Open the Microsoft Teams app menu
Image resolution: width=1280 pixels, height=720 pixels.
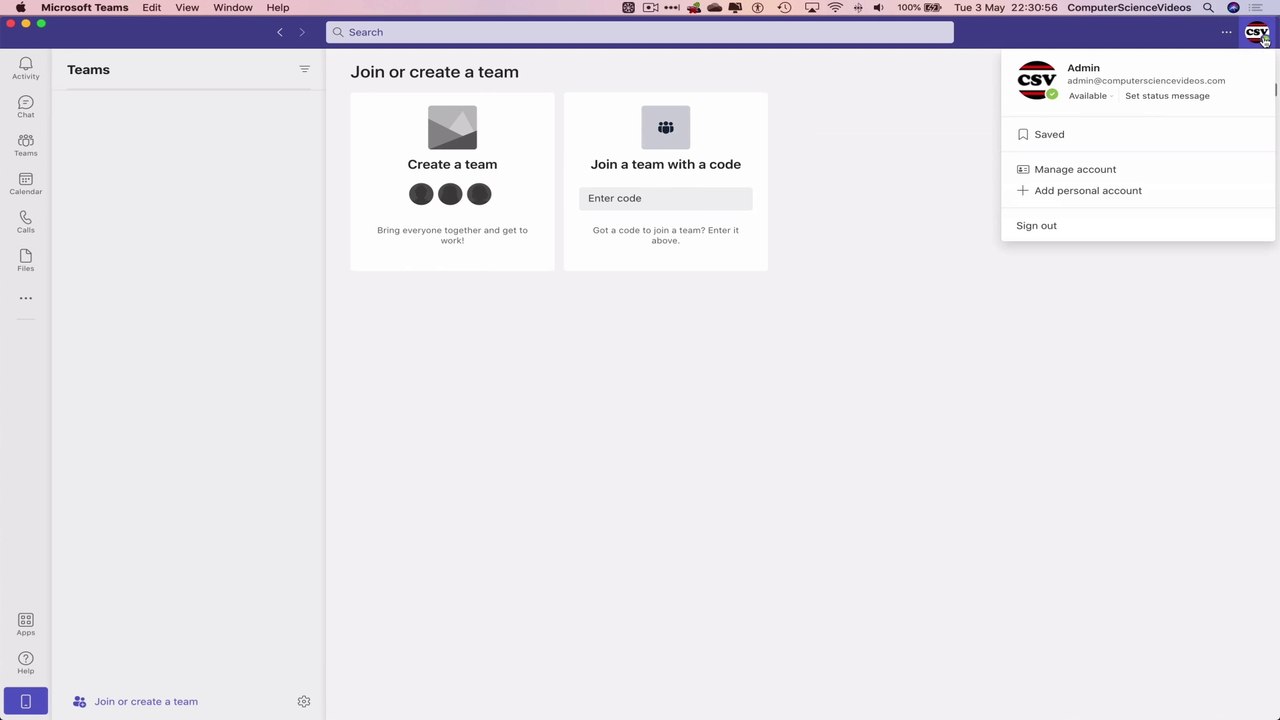point(84,8)
